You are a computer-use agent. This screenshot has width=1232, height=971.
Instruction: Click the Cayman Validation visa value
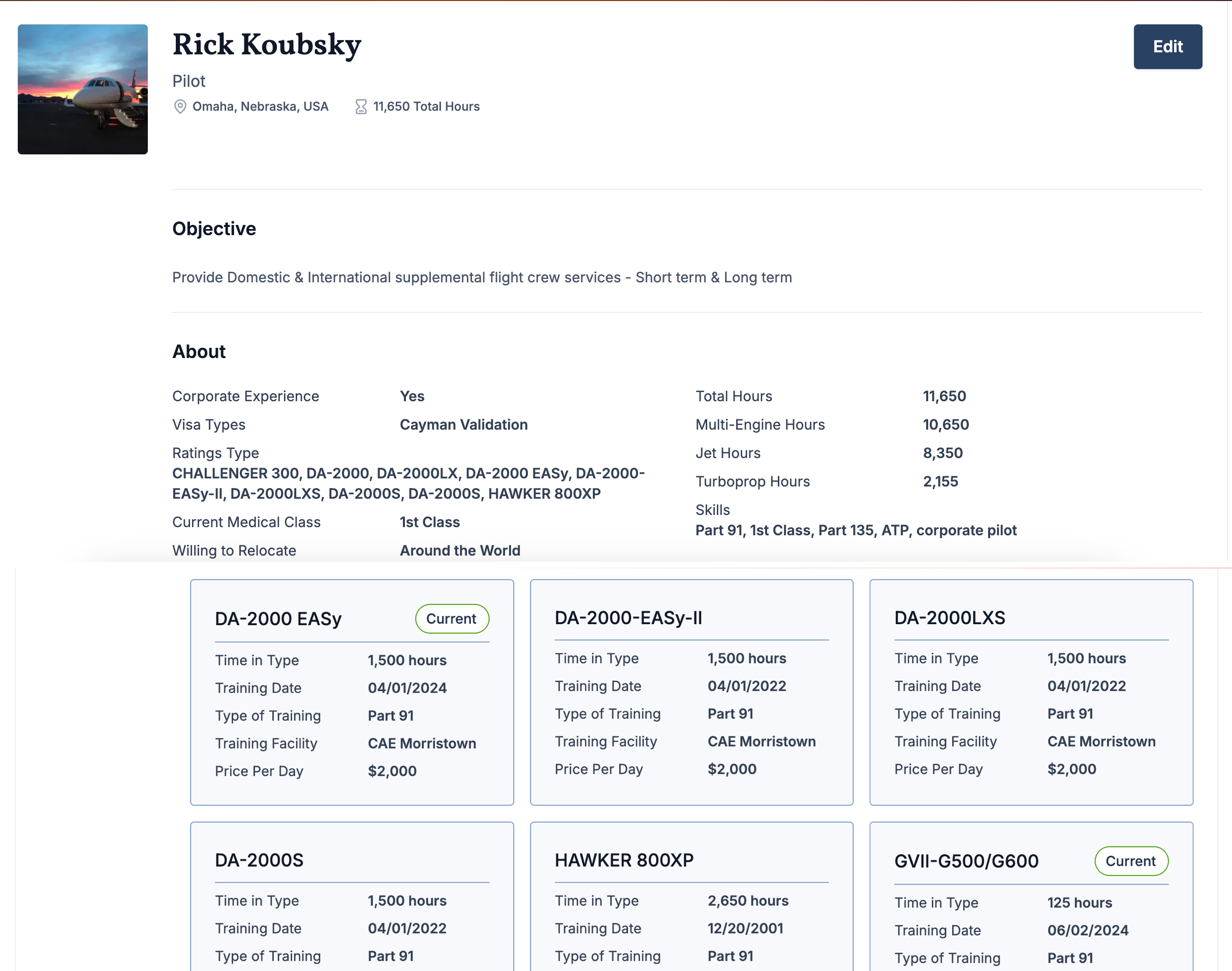click(463, 425)
